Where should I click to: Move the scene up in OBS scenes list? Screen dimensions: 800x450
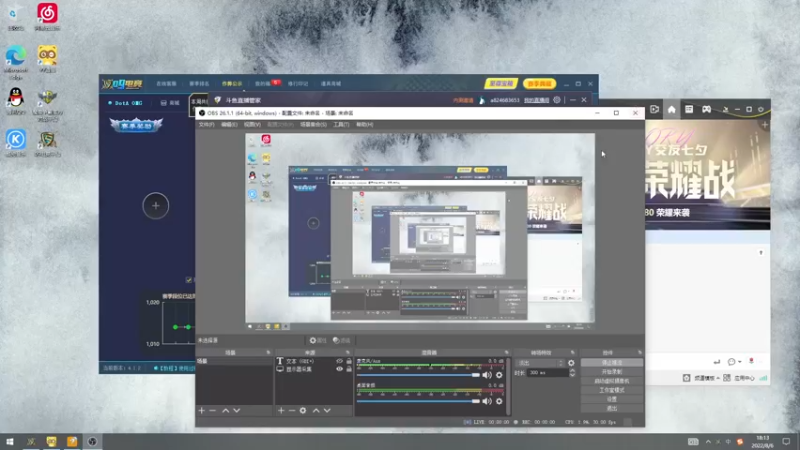click(226, 410)
